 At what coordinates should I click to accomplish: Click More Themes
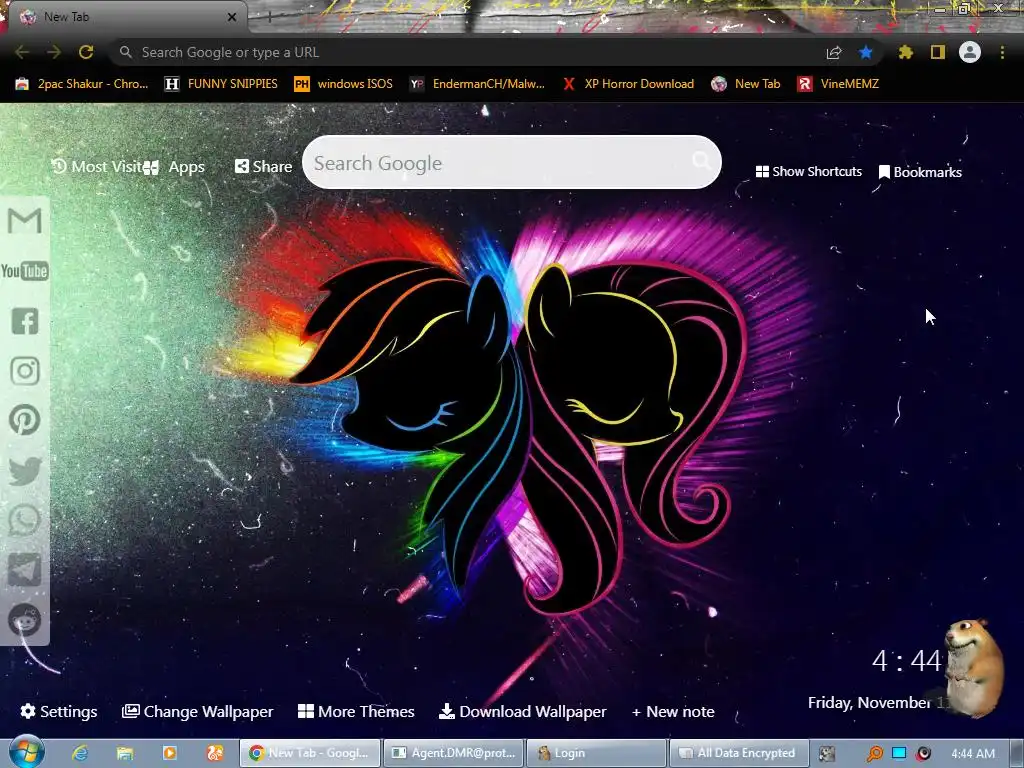[356, 711]
